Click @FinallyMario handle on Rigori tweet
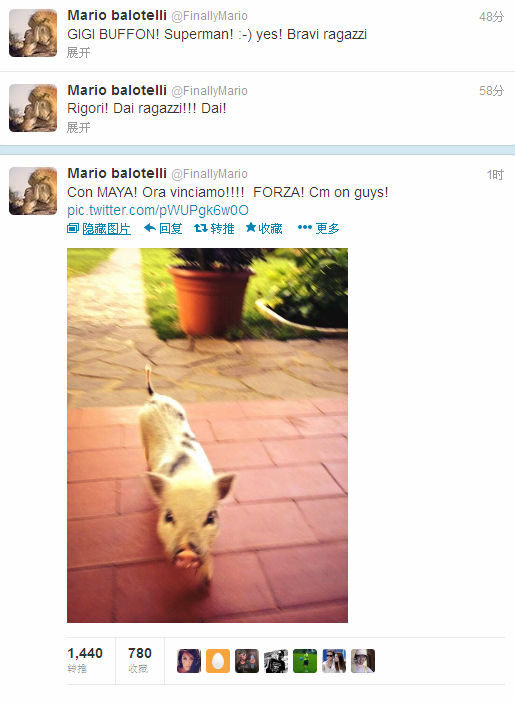 (210, 91)
